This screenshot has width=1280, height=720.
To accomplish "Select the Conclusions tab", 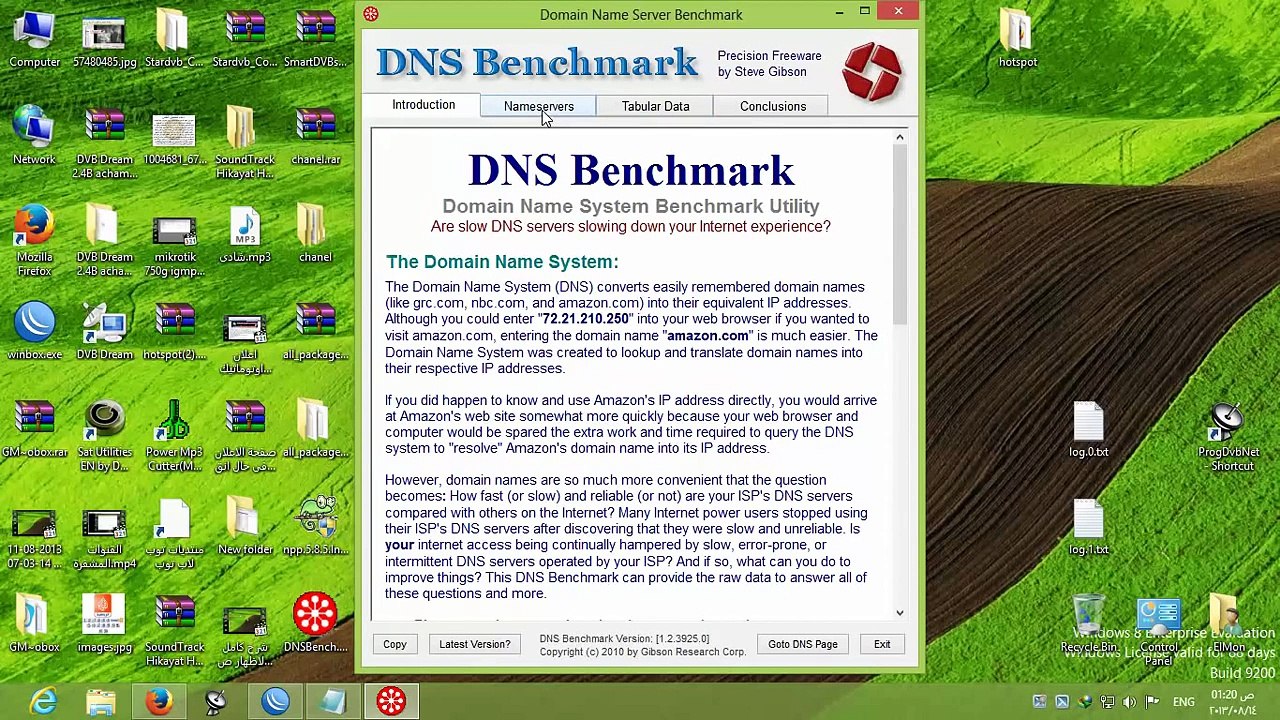I will coord(772,106).
